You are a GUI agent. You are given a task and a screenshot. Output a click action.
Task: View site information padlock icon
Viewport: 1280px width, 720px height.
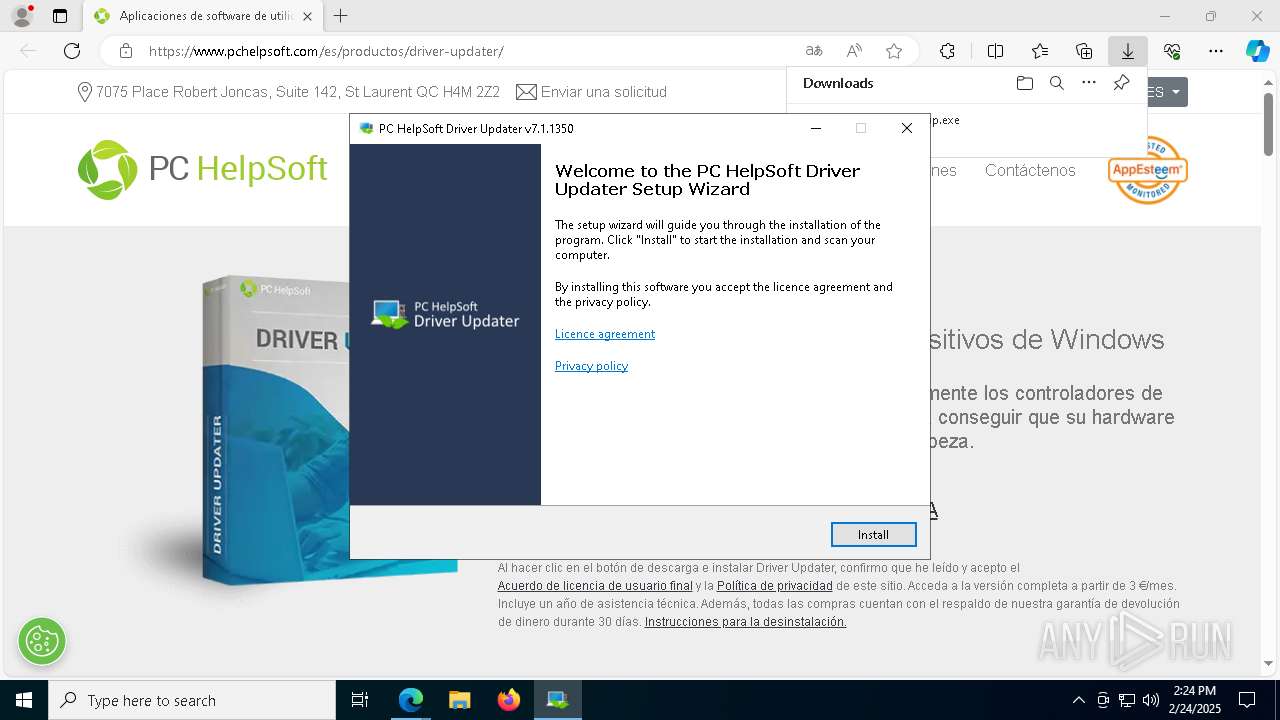coord(125,51)
